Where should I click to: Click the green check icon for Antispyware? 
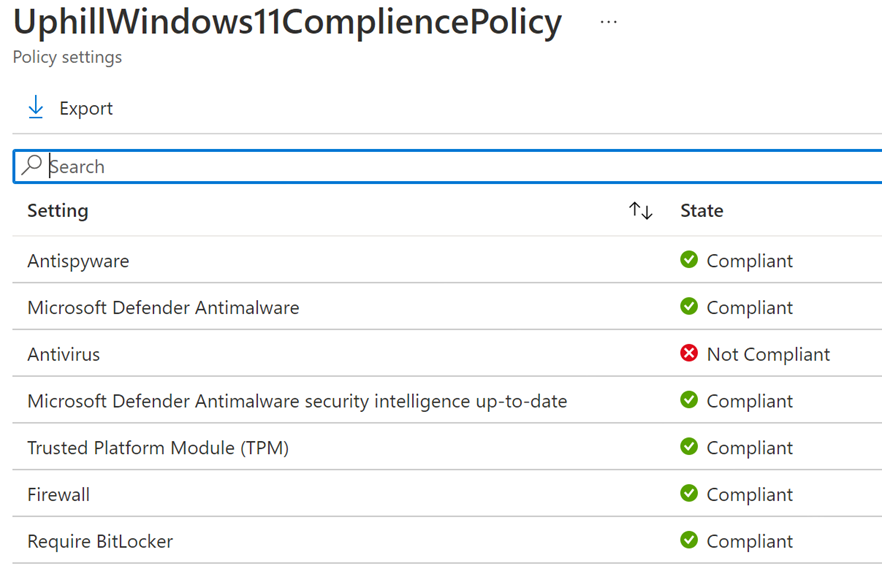(689, 260)
